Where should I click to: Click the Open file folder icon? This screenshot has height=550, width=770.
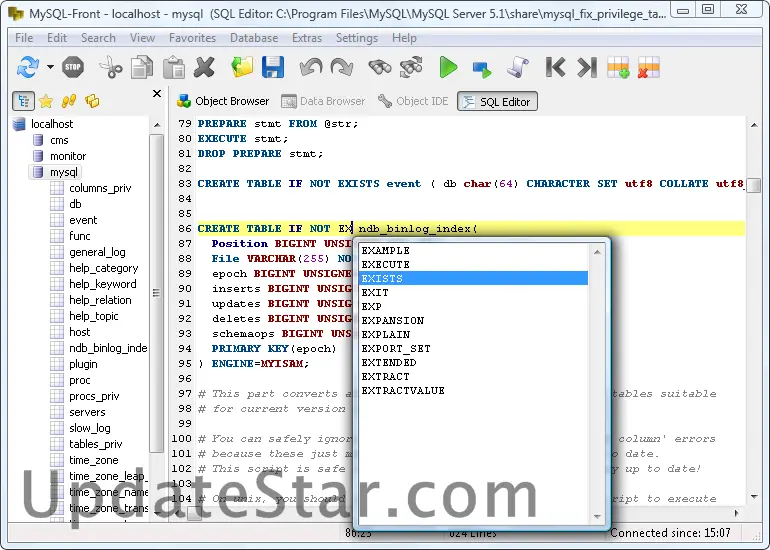242,67
